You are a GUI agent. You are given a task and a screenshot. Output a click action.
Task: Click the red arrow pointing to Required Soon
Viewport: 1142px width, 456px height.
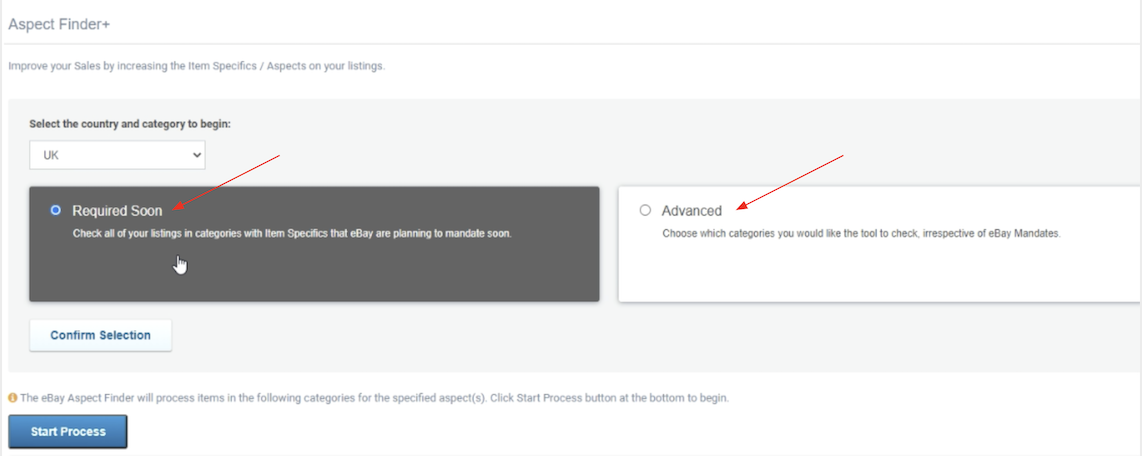click(227, 183)
